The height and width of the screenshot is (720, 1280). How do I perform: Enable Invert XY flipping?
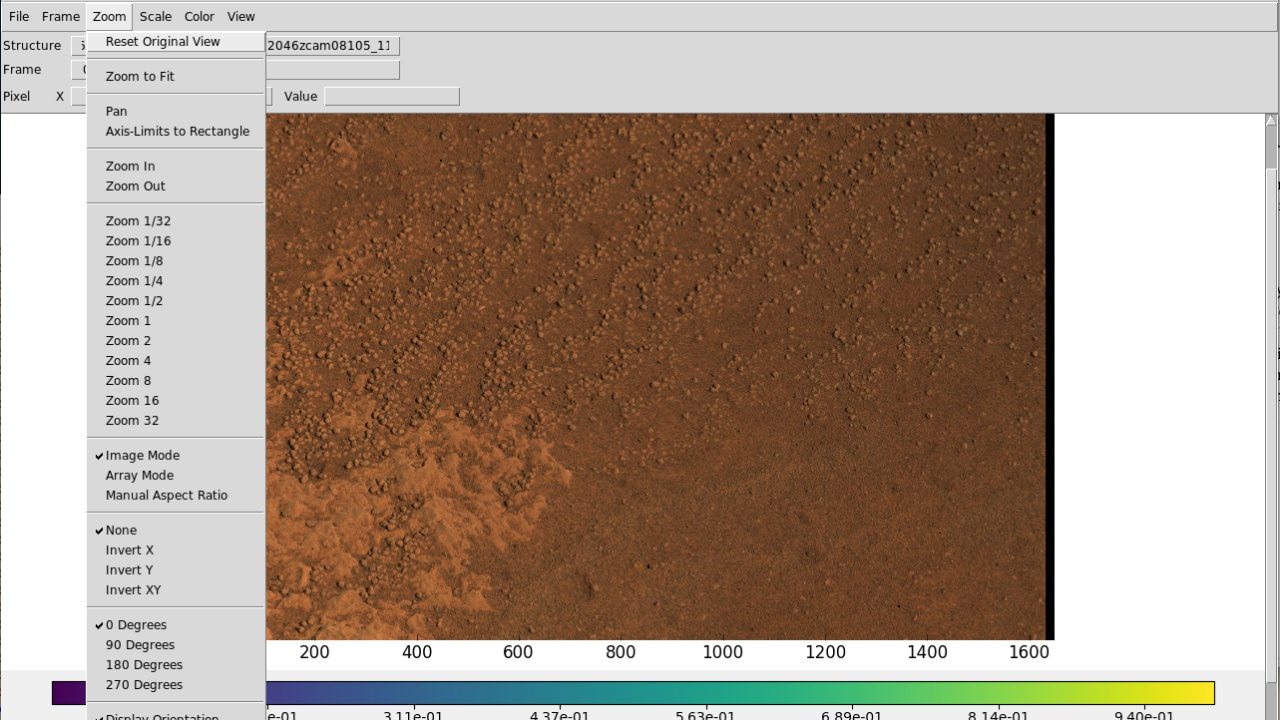[133, 590]
